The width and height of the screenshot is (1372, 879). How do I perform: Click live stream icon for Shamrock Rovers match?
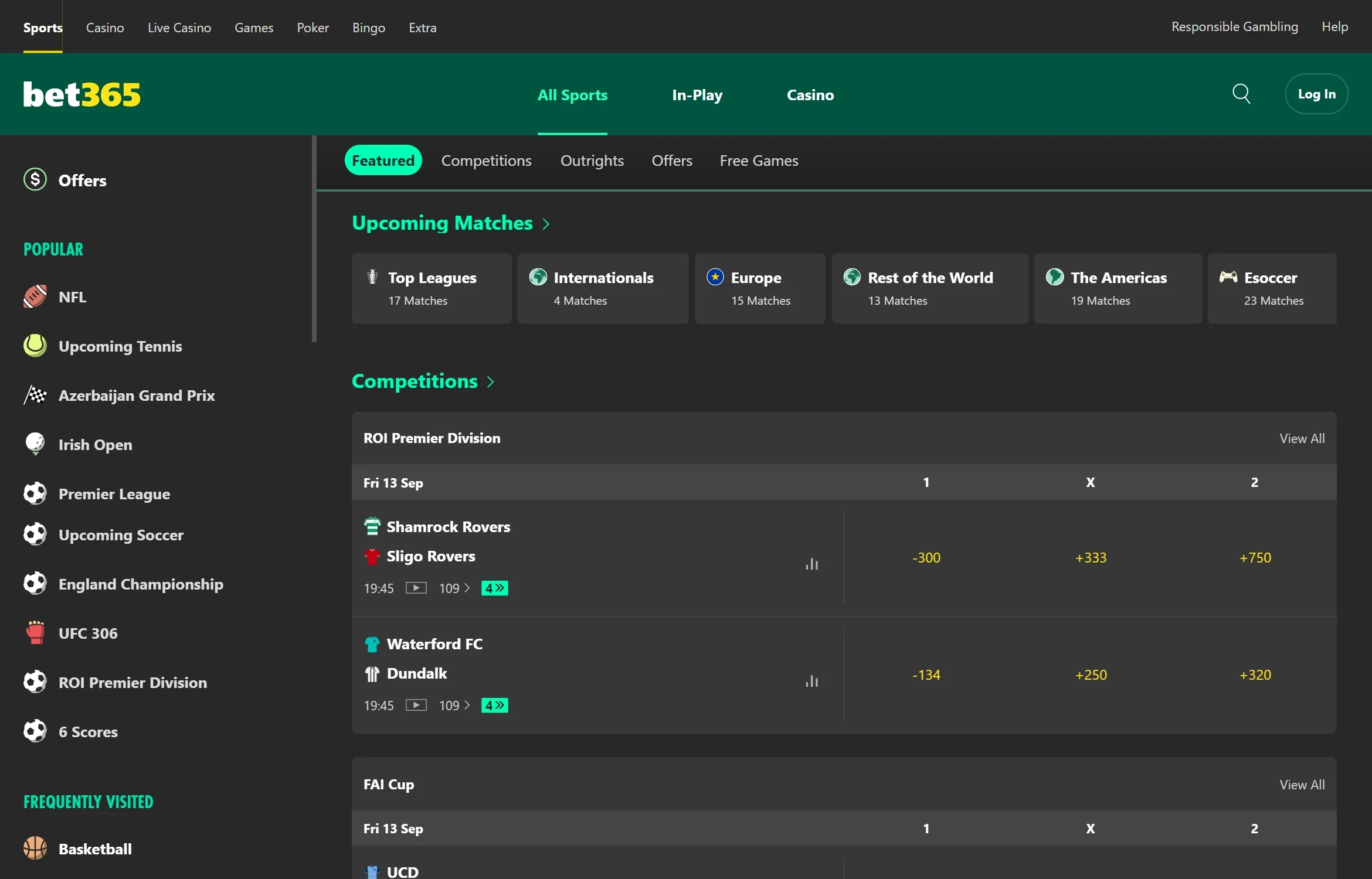point(416,588)
